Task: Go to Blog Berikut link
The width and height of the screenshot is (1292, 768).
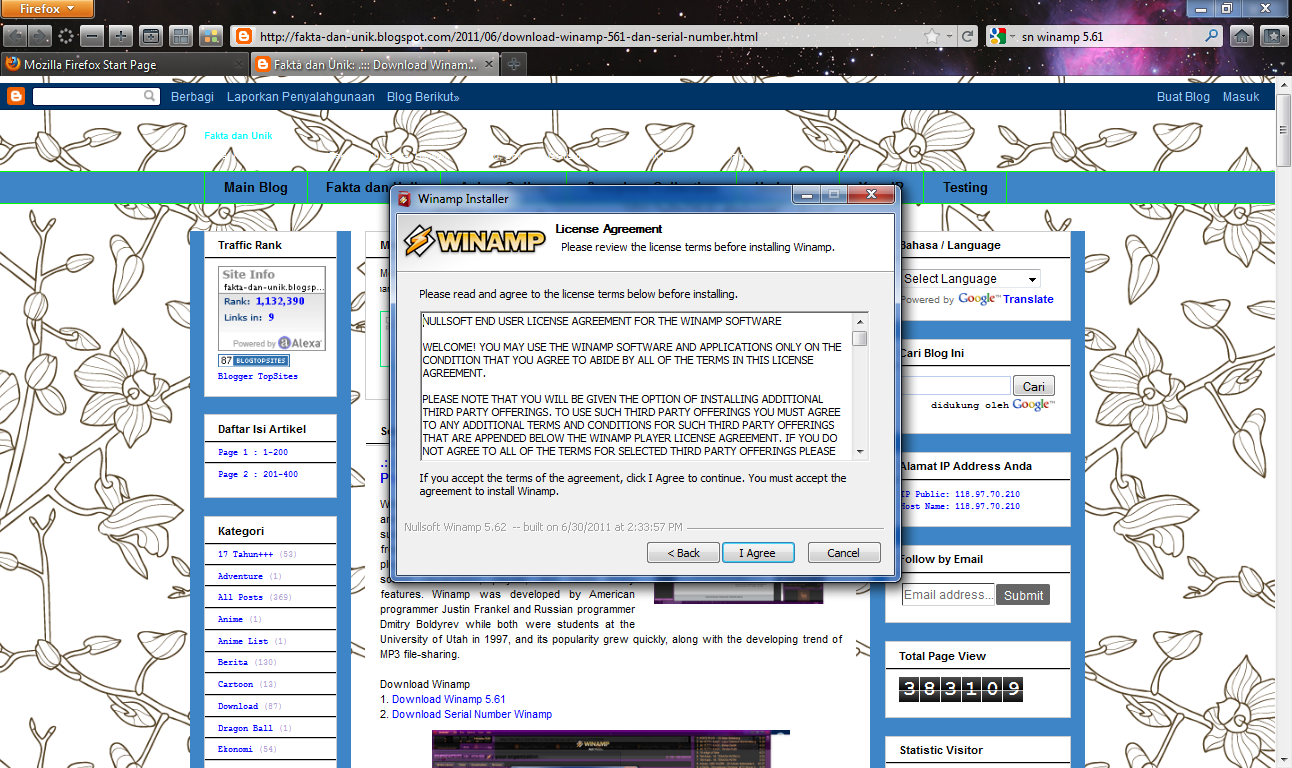Action: 423,97
